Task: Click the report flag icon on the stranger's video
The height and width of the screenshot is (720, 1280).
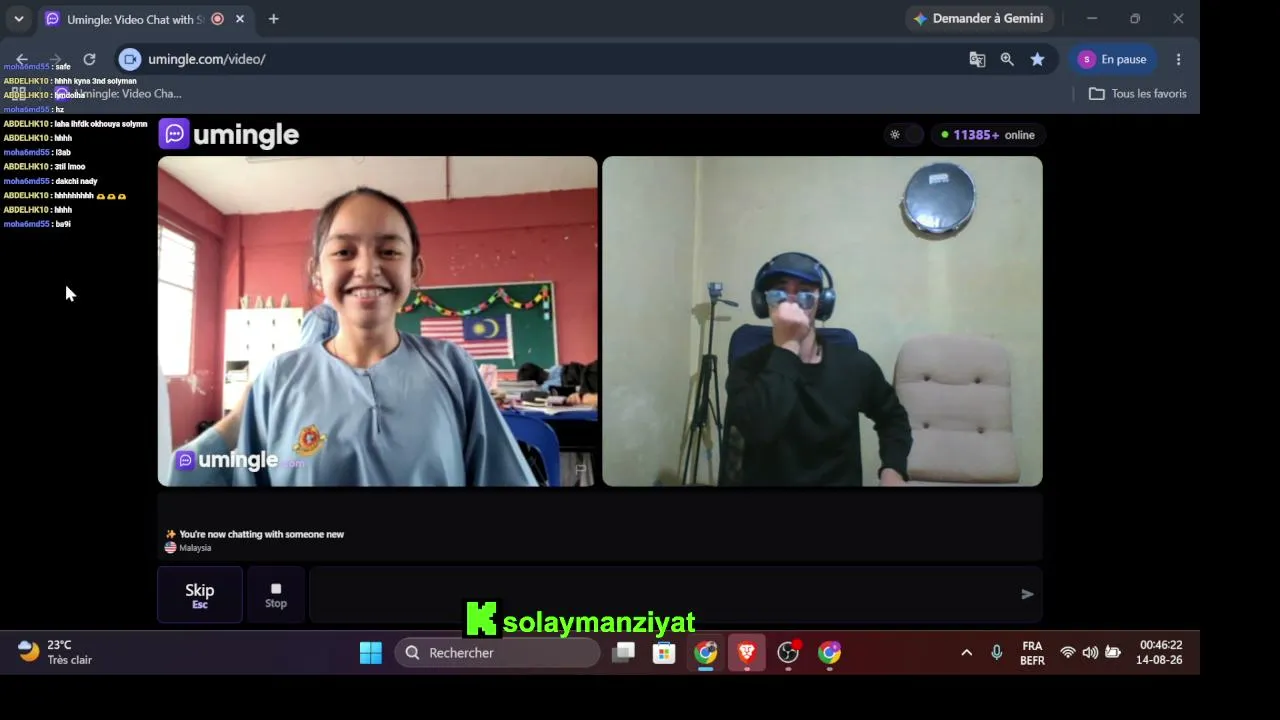Action: click(580, 468)
